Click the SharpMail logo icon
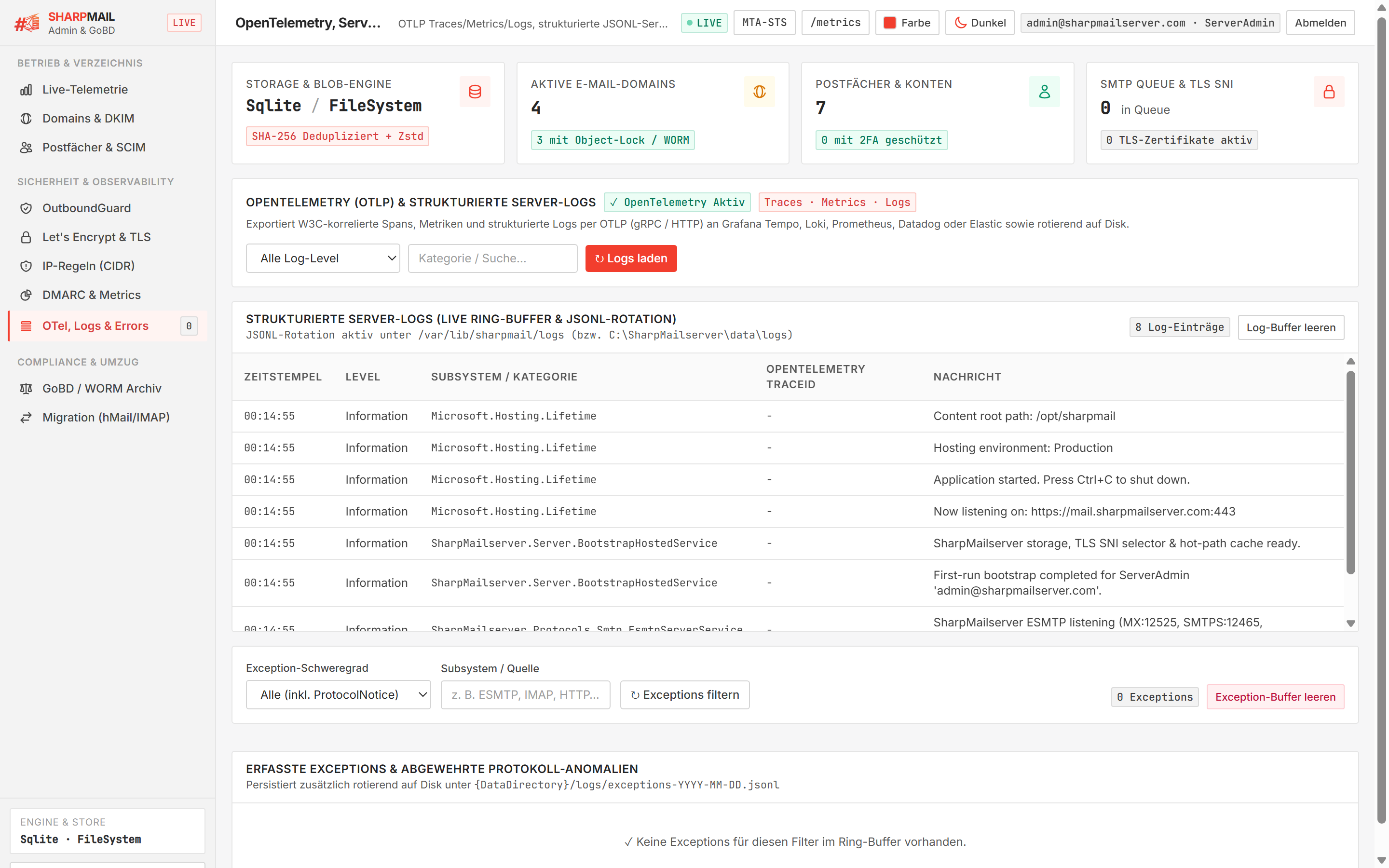The width and height of the screenshot is (1389, 868). coord(27,23)
